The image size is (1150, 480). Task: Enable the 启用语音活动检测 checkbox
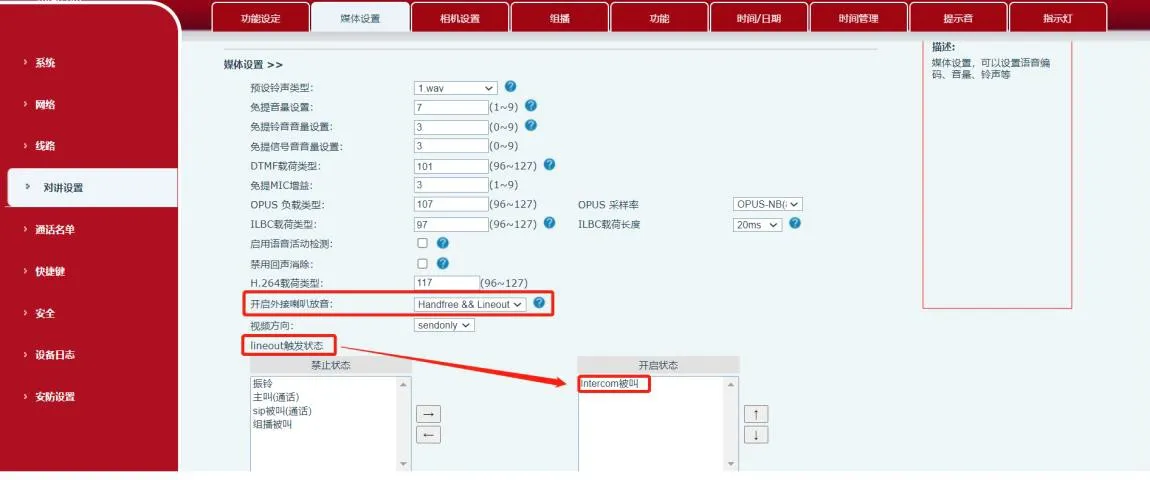point(422,243)
